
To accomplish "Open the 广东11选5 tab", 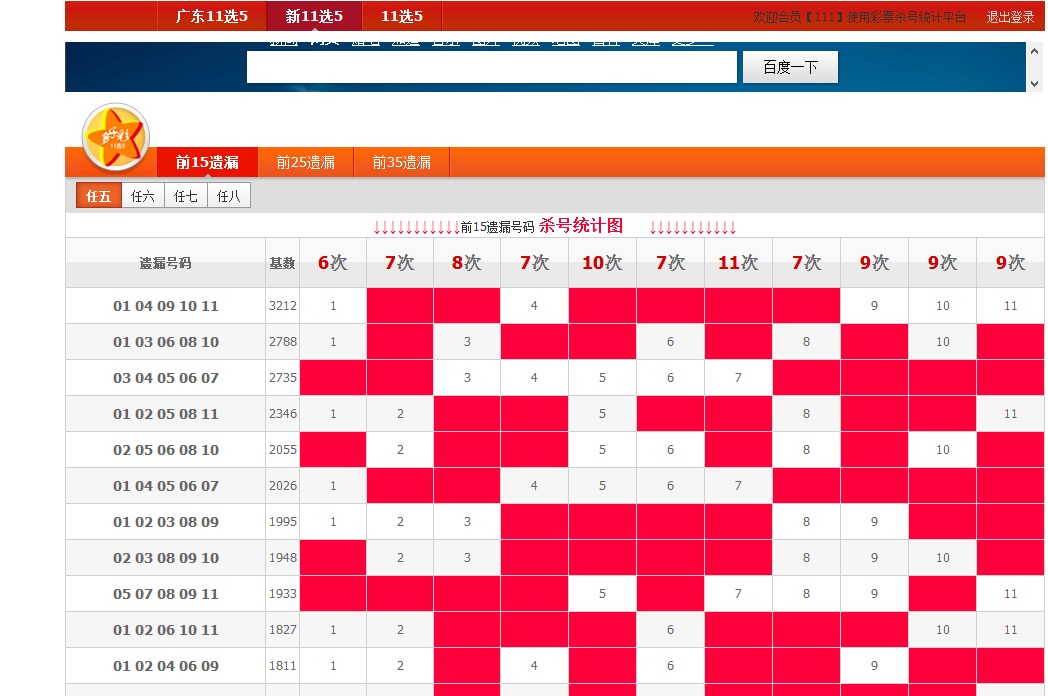I will click(x=211, y=16).
